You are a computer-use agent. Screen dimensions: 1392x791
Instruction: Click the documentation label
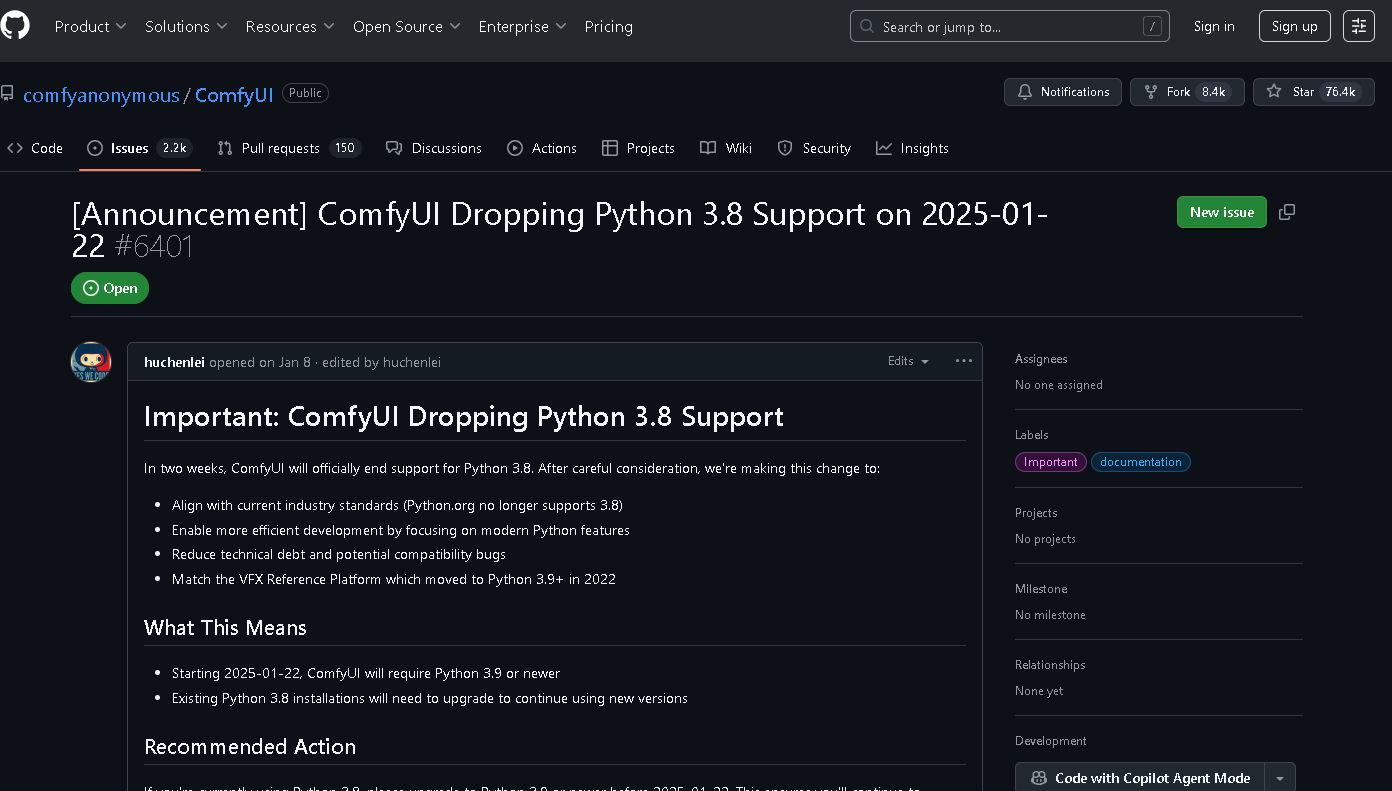click(1141, 462)
